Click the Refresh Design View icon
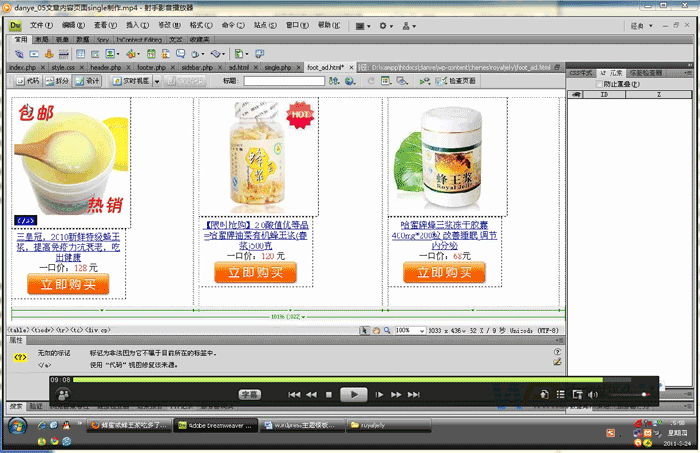700x453 pixels. click(371, 81)
